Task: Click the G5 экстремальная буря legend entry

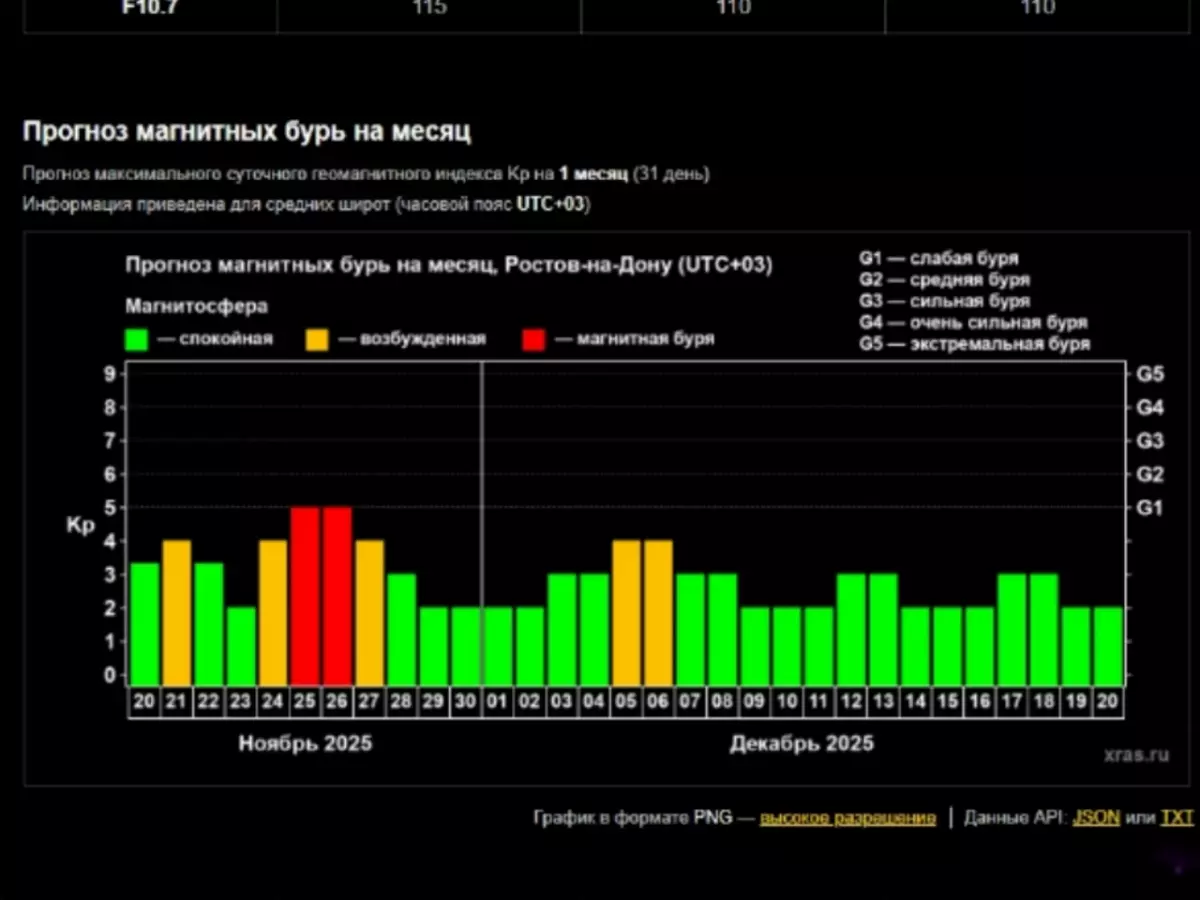Action: tap(973, 344)
